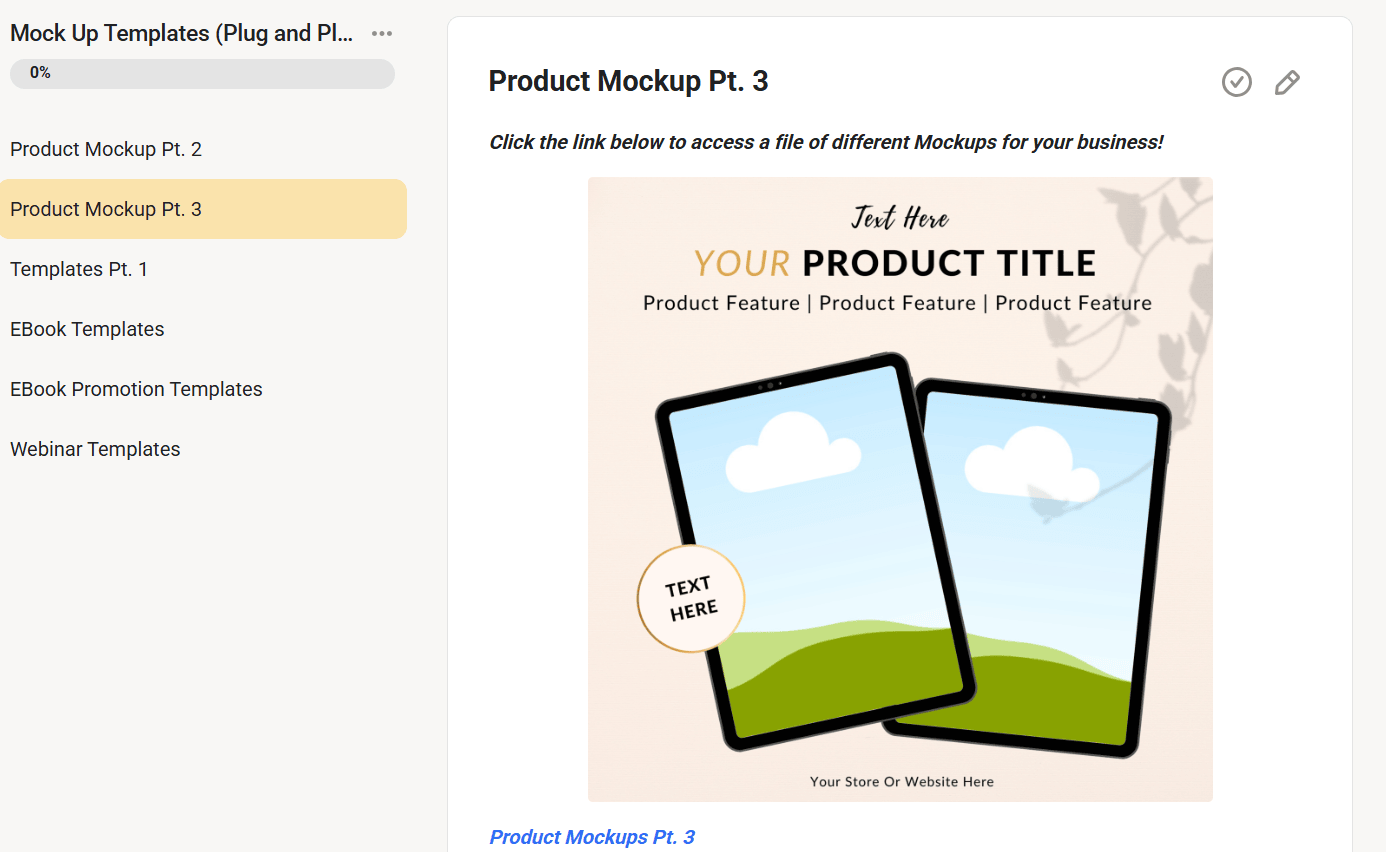Click the Mock Up Templates course title

[181, 33]
